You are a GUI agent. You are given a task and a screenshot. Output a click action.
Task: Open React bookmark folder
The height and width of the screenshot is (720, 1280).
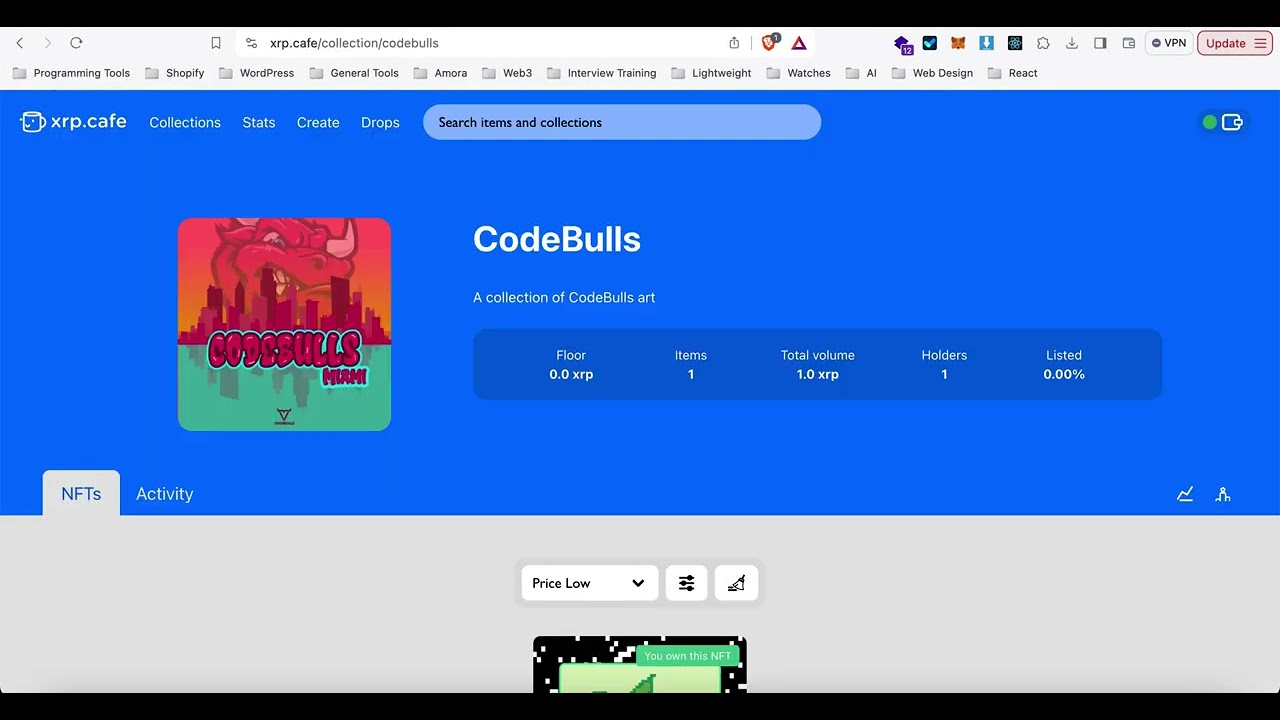point(1013,73)
